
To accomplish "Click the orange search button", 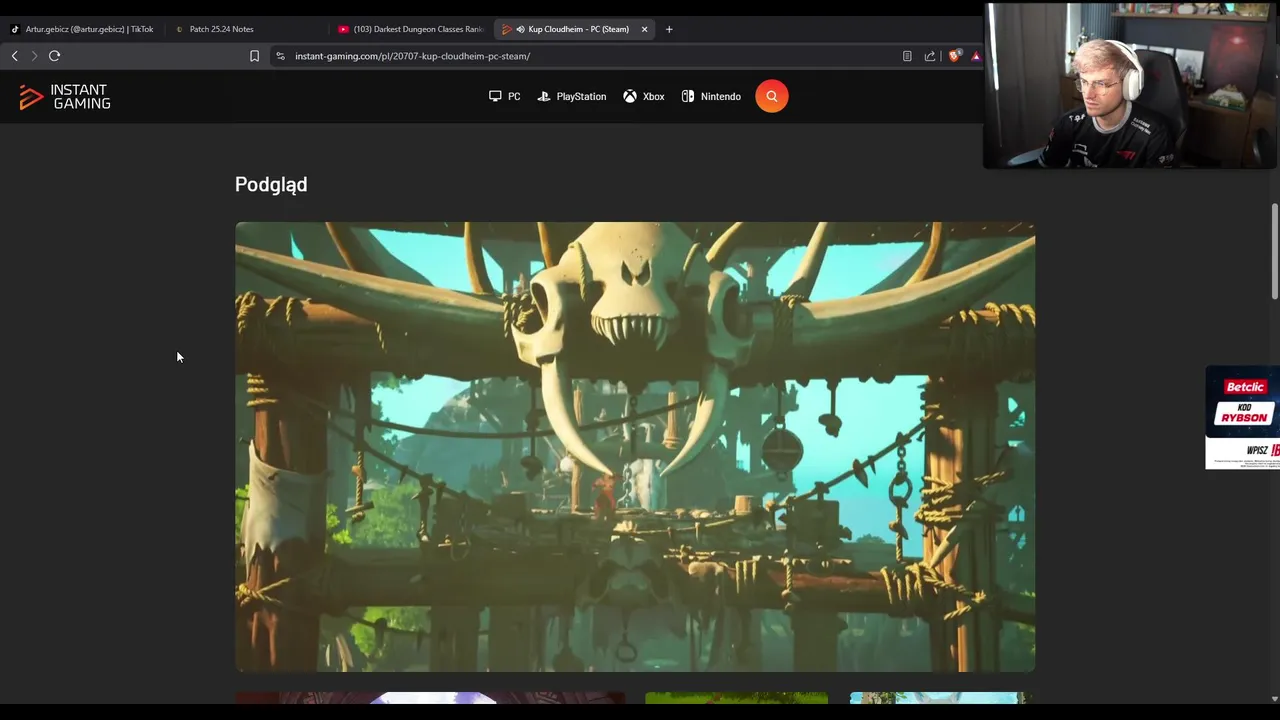I will 772,96.
